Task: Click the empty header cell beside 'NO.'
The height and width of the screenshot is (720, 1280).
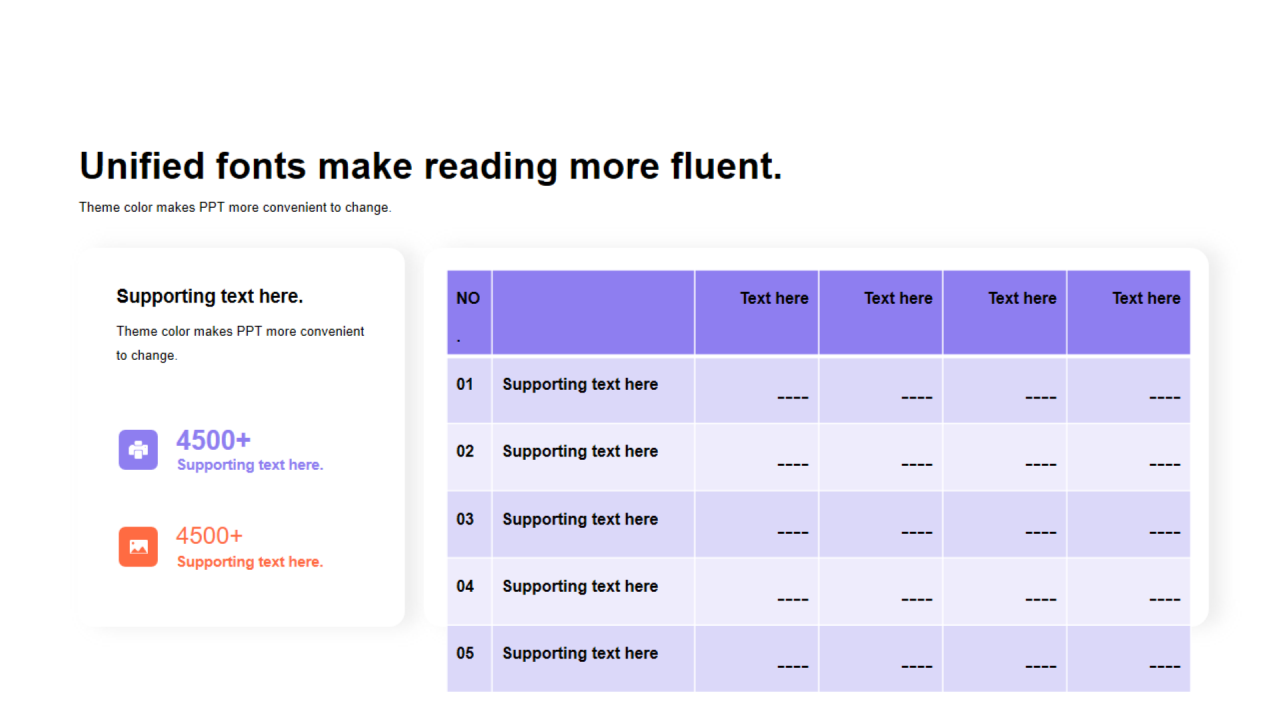Action: (x=593, y=312)
